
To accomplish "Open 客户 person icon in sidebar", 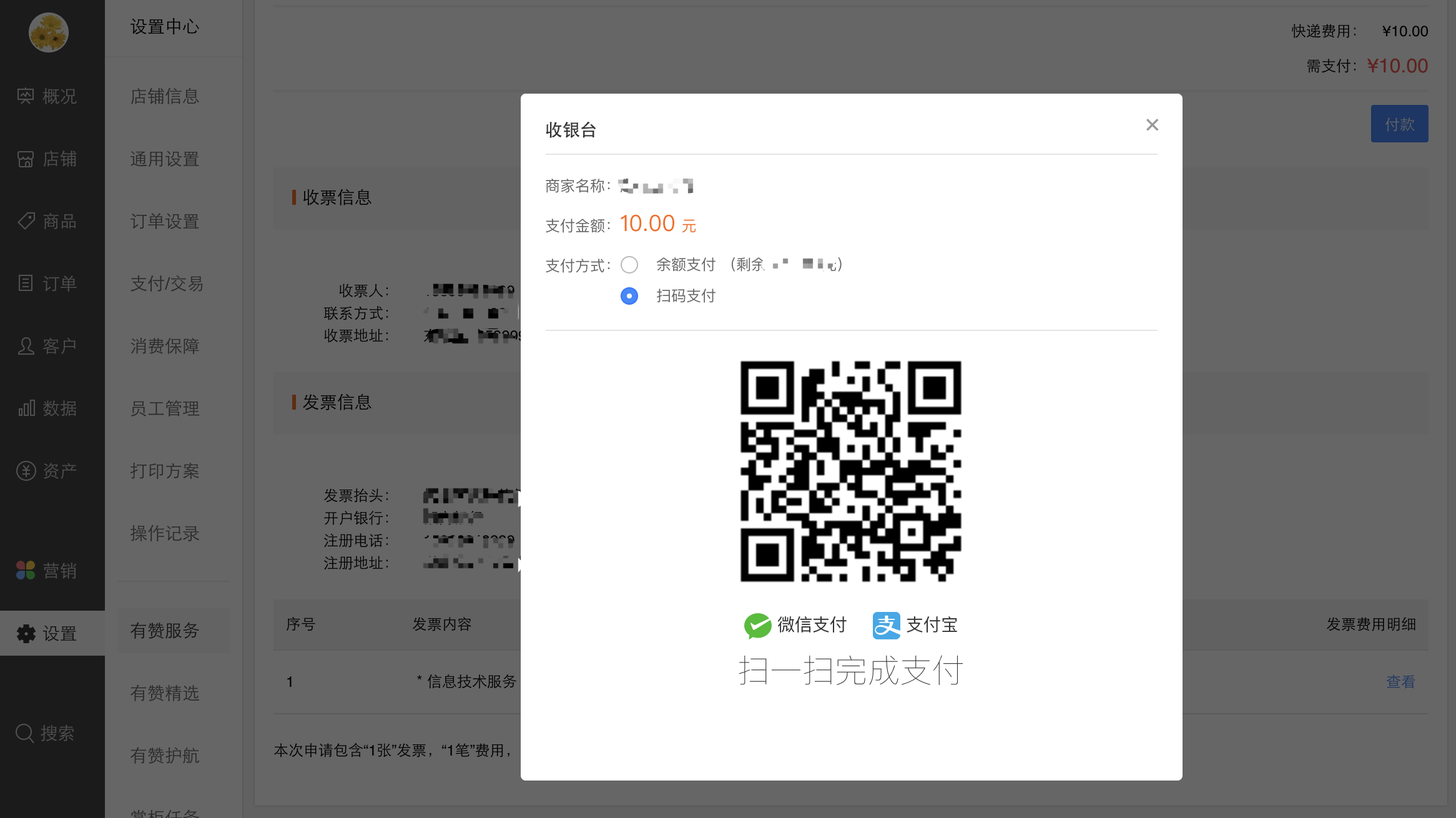I will (x=26, y=346).
